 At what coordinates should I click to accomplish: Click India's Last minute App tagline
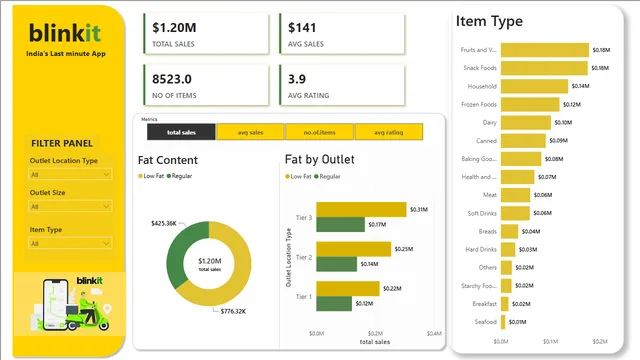(66, 53)
